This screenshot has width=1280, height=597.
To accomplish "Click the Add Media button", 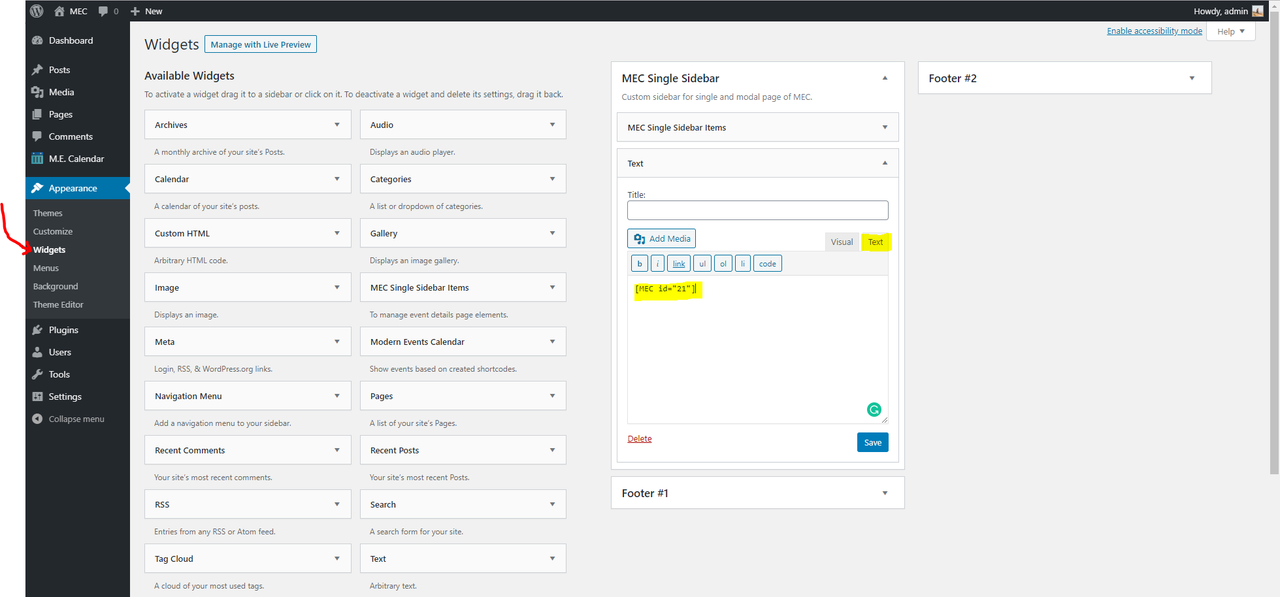I will [661, 239].
